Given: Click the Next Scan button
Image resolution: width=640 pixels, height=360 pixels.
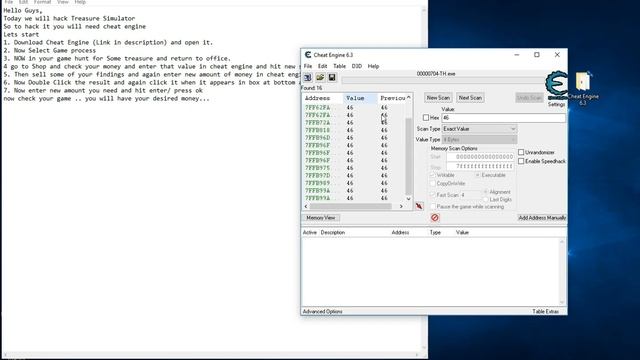Looking at the screenshot, I should (470, 98).
